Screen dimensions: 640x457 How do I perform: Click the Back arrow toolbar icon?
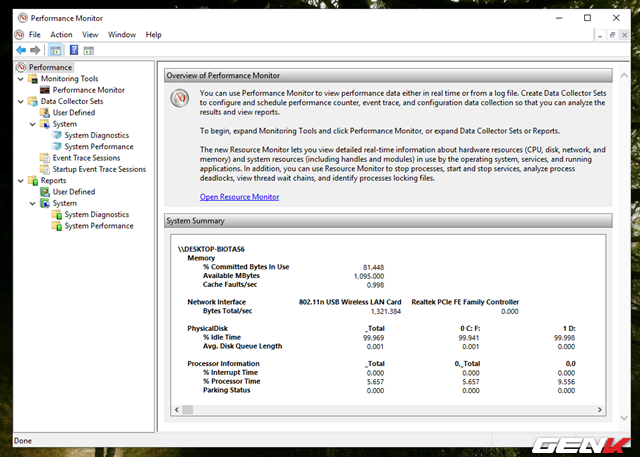click(x=21, y=50)
